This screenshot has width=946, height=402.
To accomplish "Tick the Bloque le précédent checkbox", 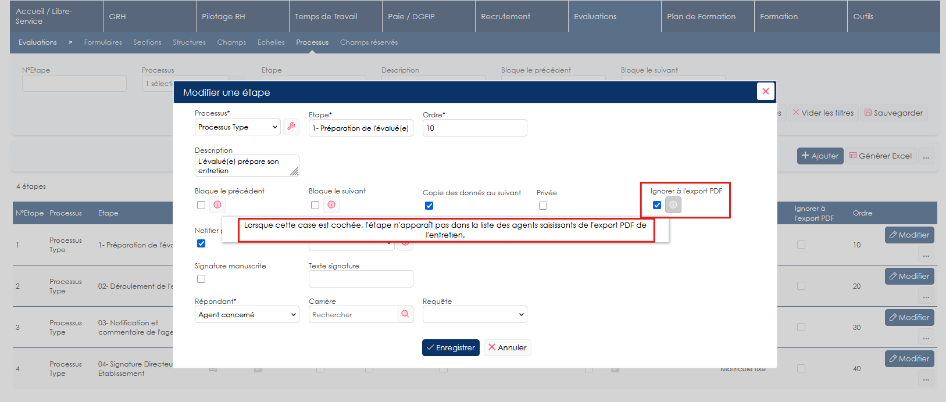I will coord(201,205).
